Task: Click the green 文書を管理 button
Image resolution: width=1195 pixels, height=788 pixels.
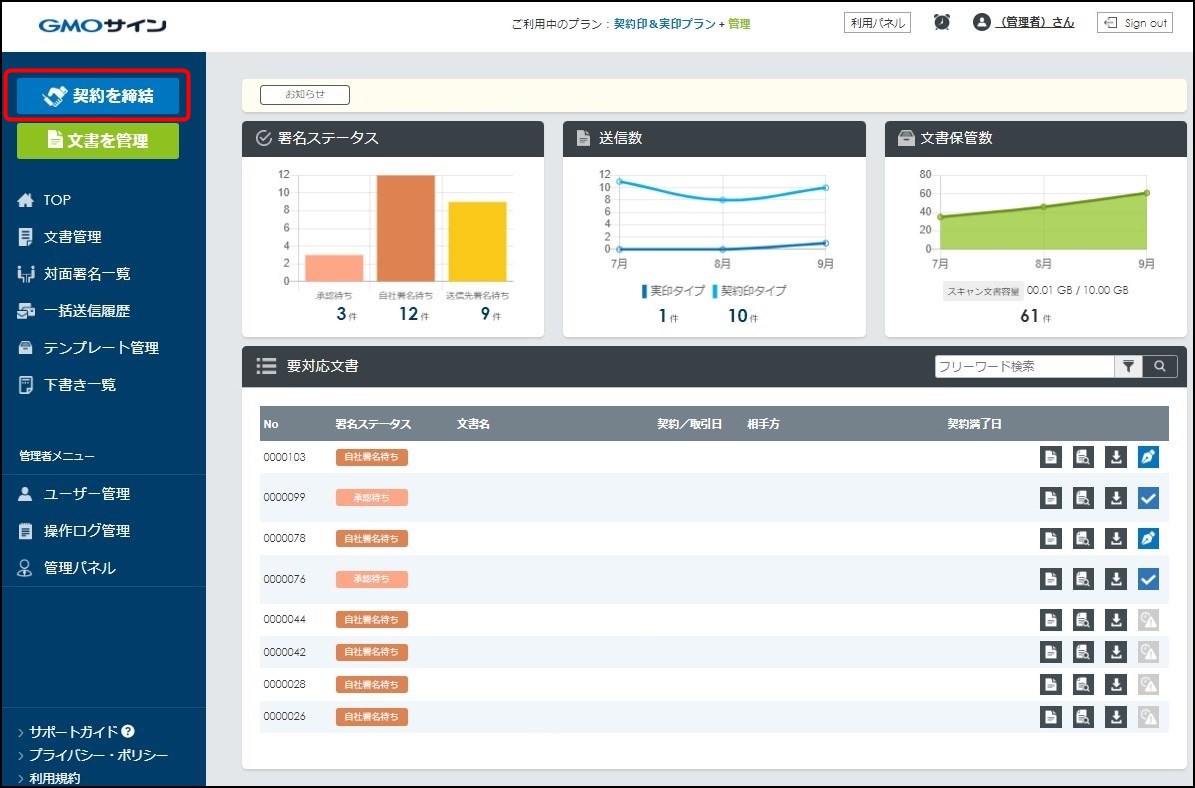Action: coord(98,141)
